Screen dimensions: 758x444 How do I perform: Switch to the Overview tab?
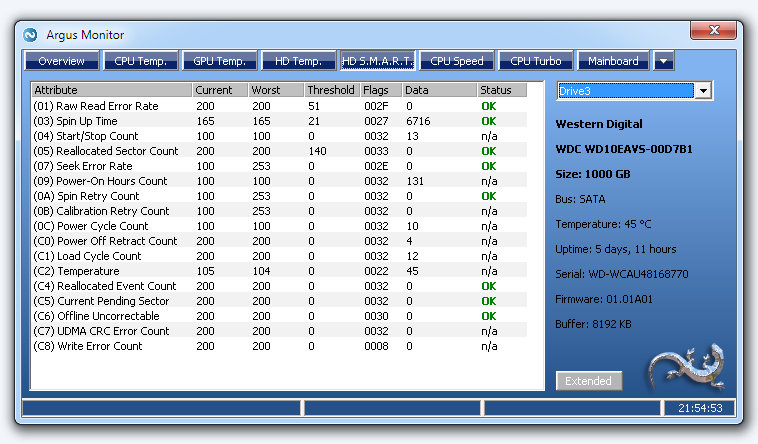(61, 61)
